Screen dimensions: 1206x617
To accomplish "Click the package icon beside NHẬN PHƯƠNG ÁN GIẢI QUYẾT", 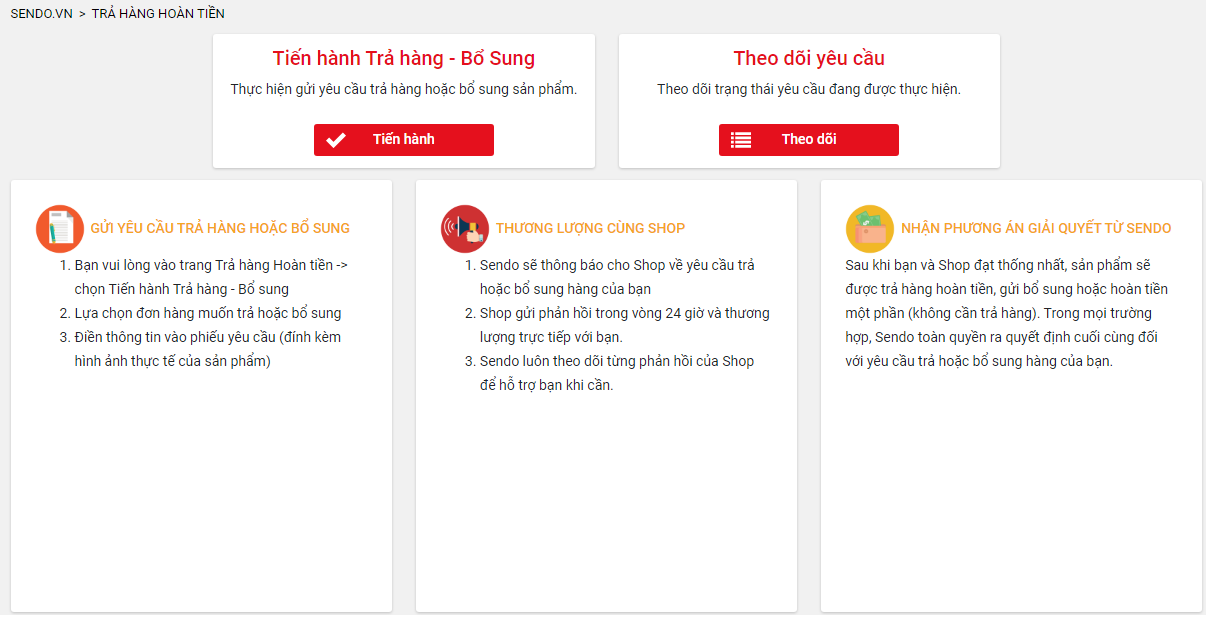I will (x=869, y=228).
